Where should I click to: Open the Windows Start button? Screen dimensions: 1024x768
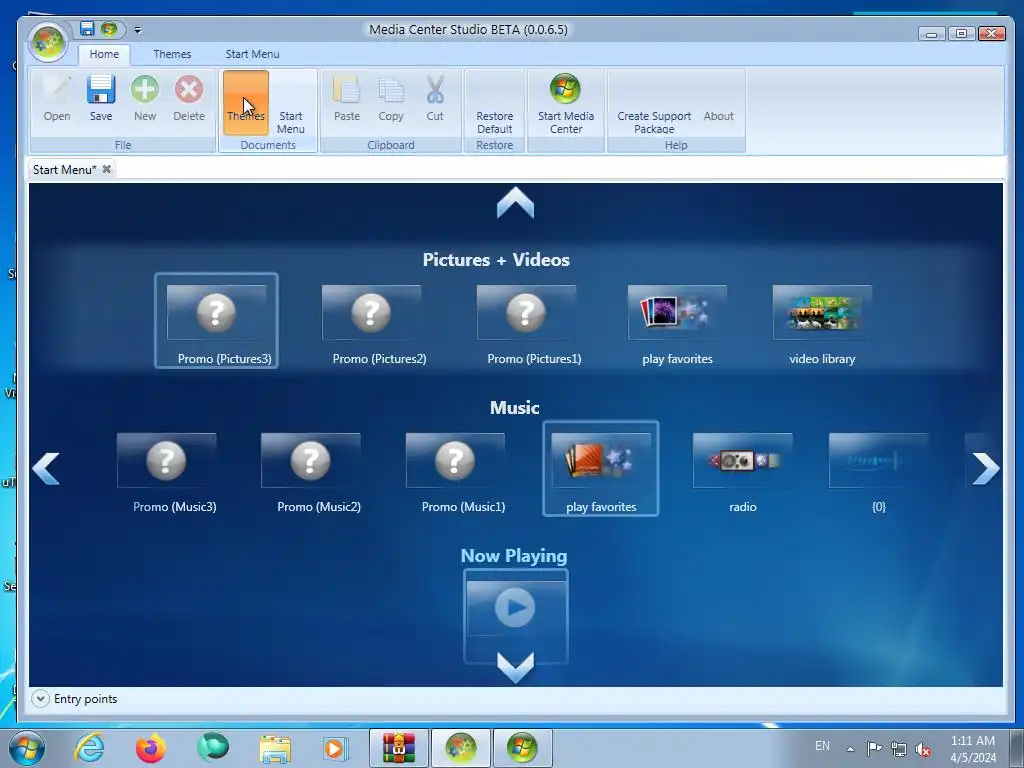(x=26, y=748)
